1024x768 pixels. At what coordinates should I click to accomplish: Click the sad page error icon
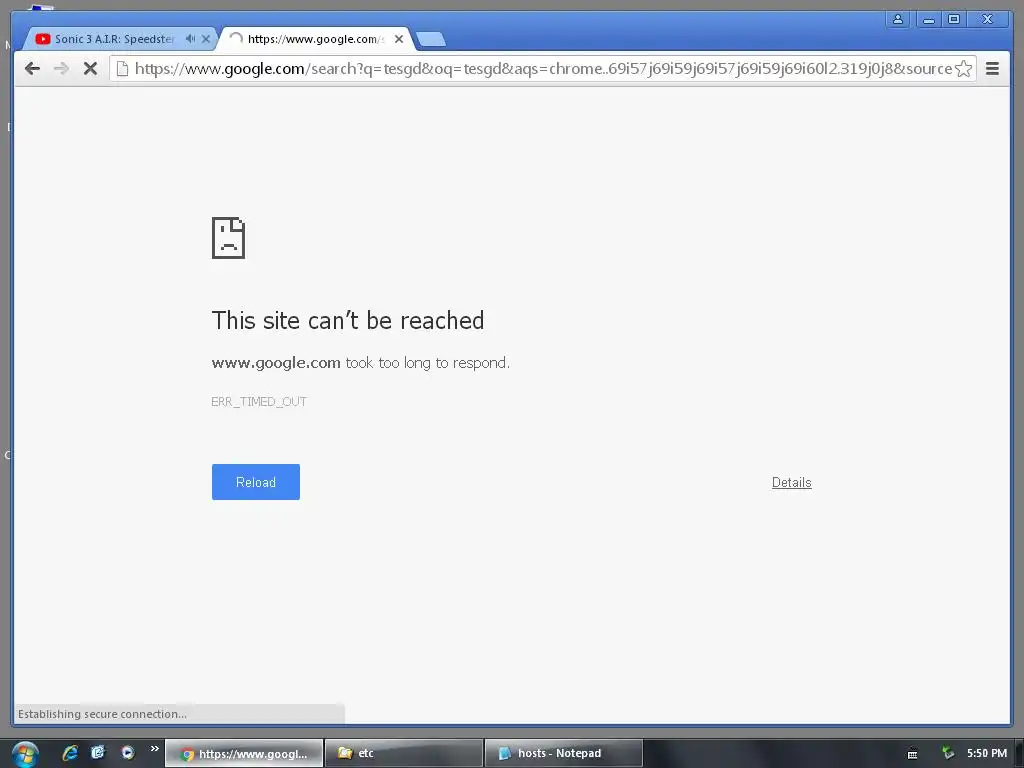[229, 238]
